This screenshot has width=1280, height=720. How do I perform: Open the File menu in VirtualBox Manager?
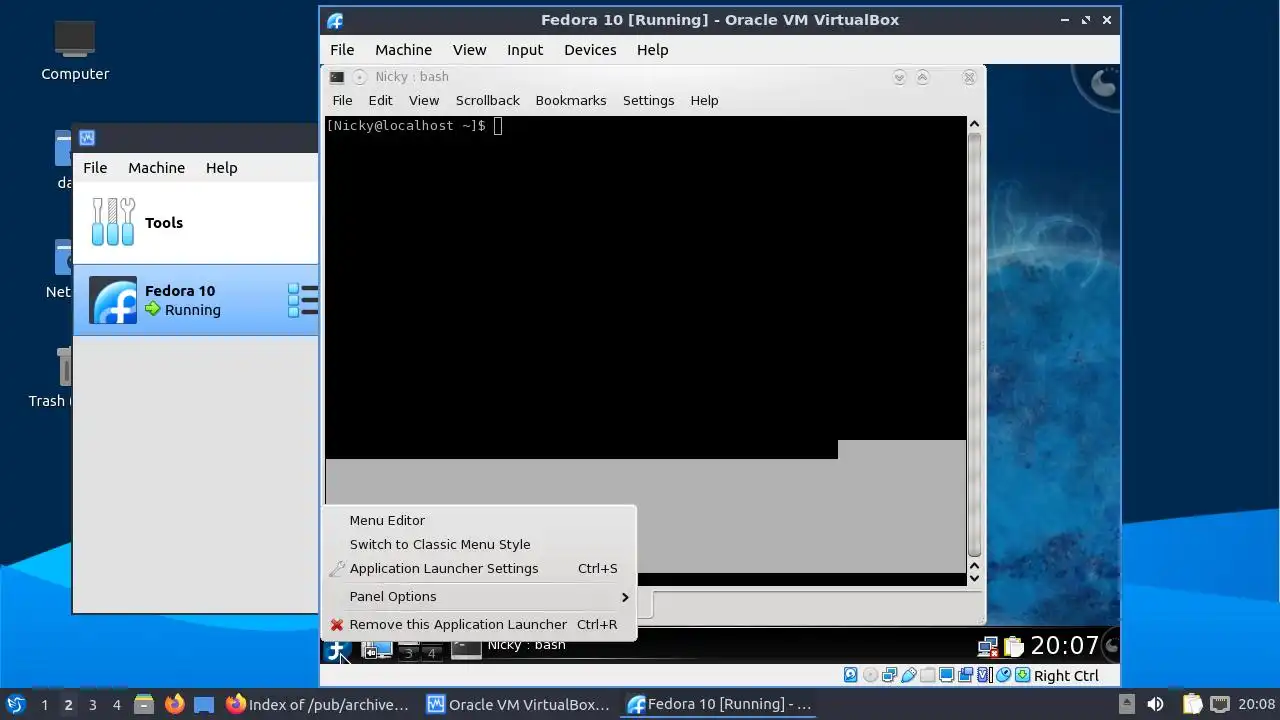[95, 168]
